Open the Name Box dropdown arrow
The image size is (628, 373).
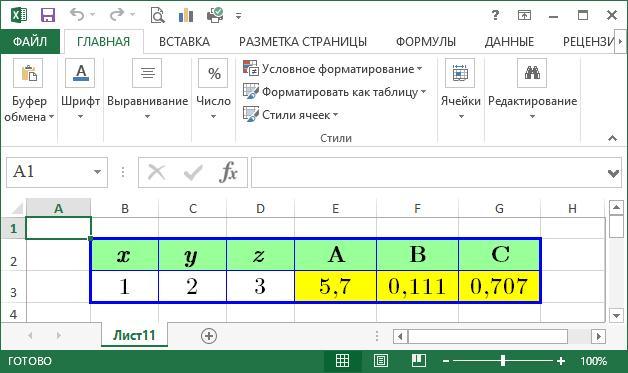click(x=97, y=172)
